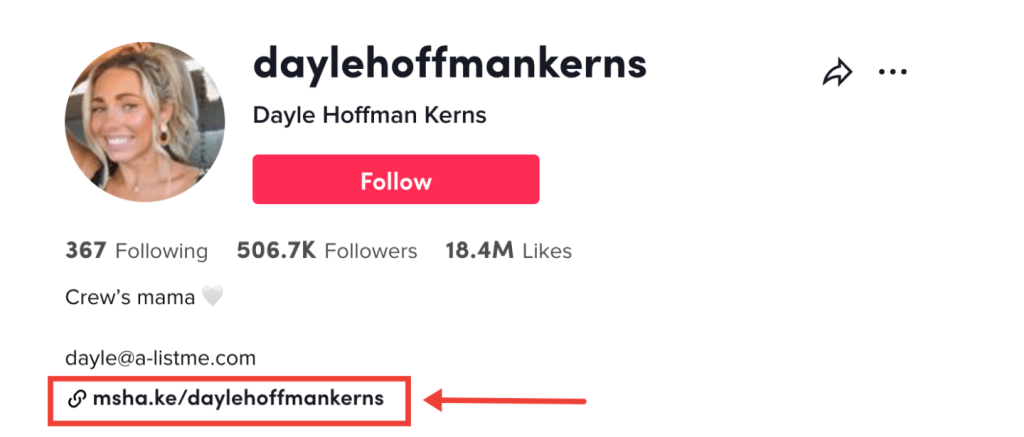Image resolution: width=1024 pixels, height=437 pixels.
Task: Click the share arrow icon
Action: [x=837, y=72]
